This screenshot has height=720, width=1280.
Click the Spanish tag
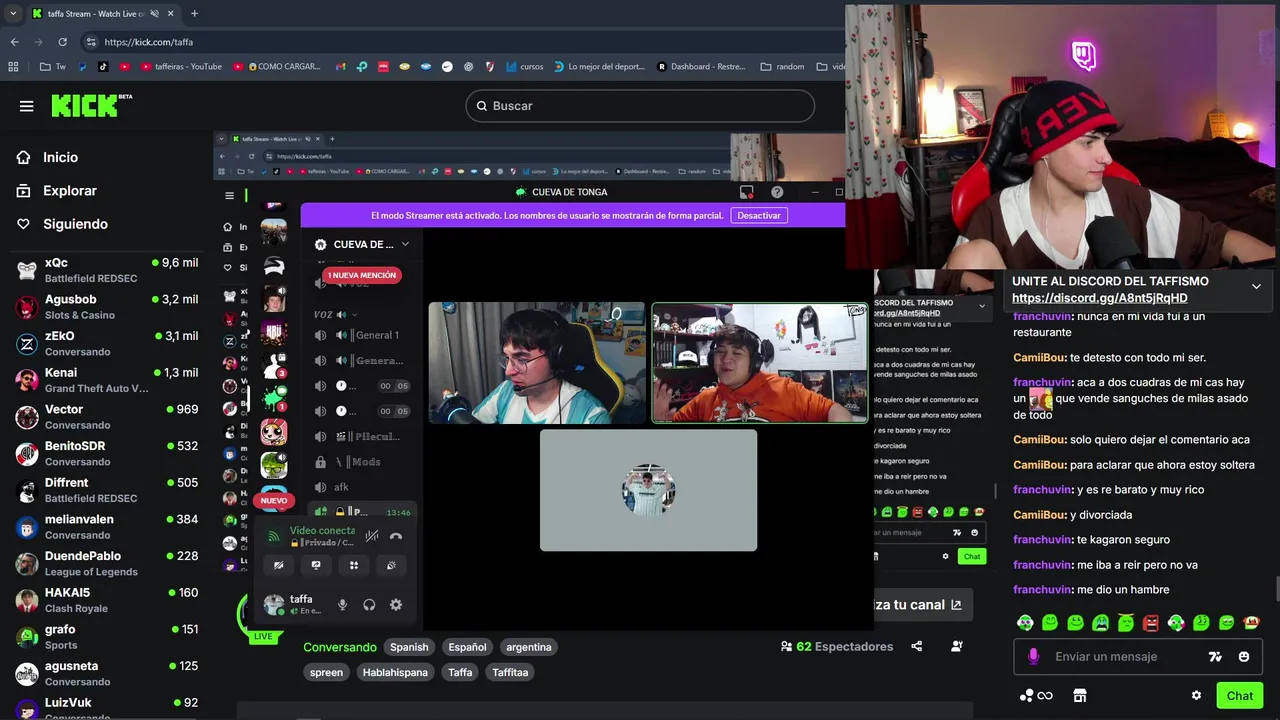click(x=409, y=647)
